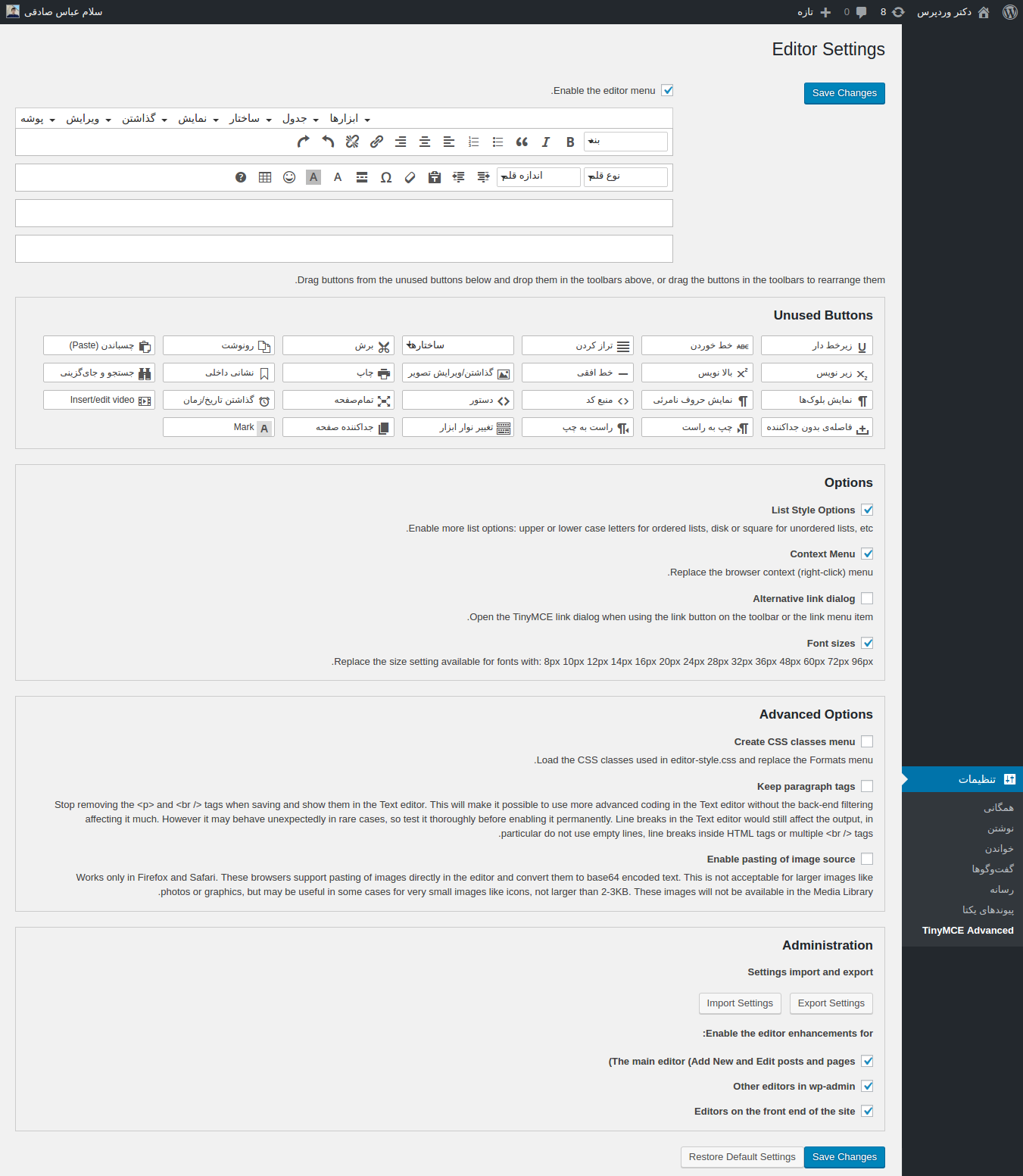Click the bottom Save Changes button
Screen dimensions: 1023x1176
[844, 1157]
